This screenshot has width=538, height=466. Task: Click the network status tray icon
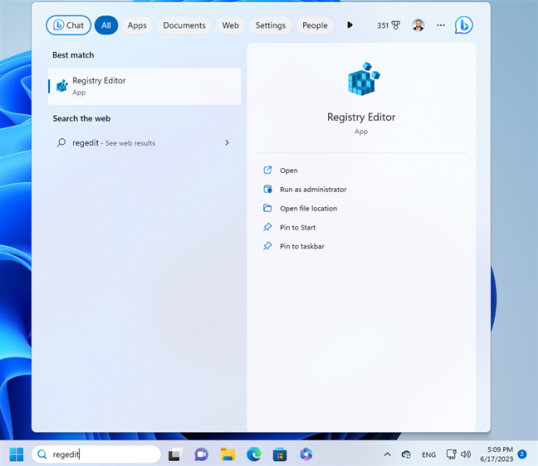click(x=451, y=454)
